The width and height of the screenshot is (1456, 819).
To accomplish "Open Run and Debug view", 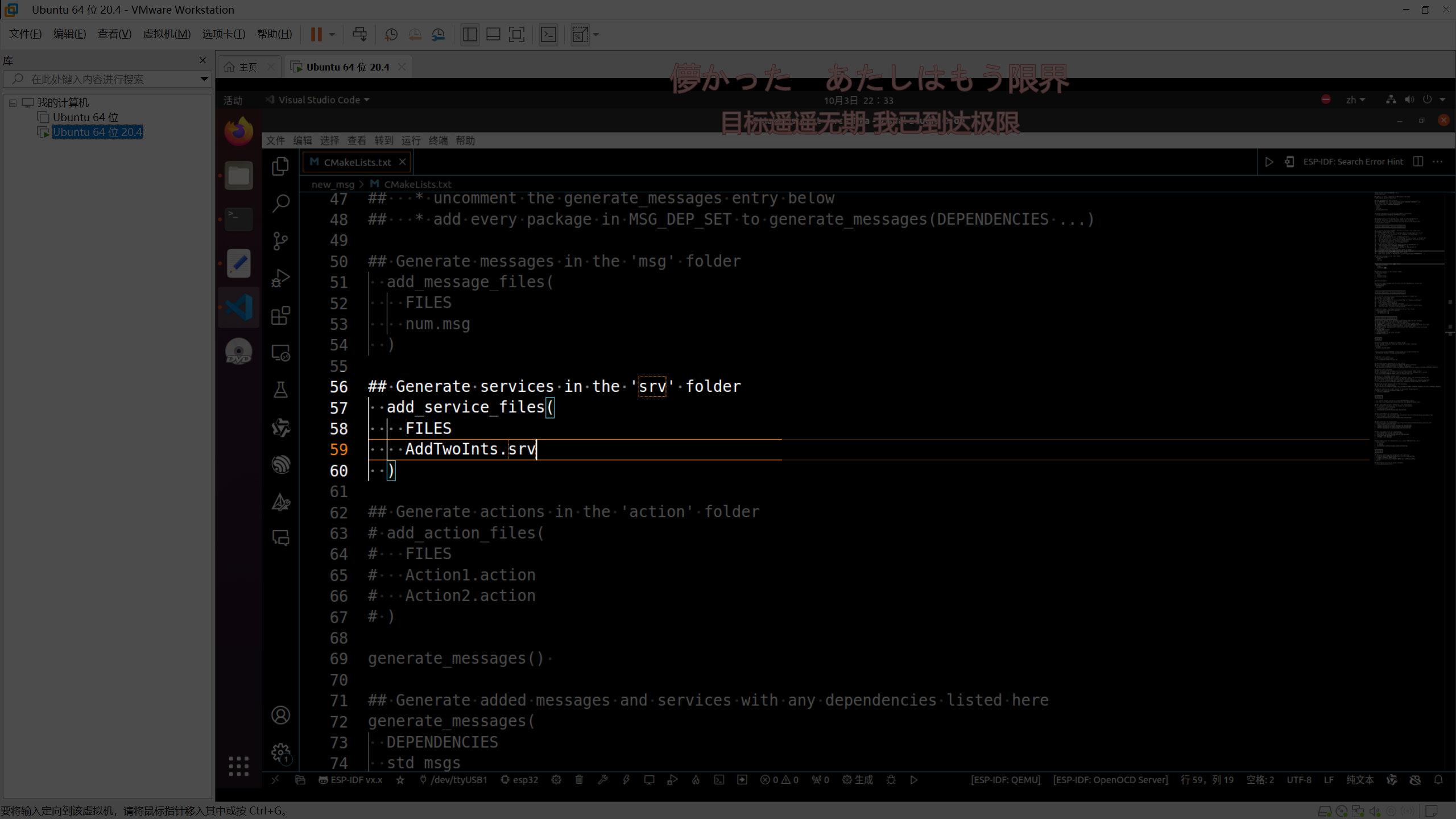I will coord(281,278).
